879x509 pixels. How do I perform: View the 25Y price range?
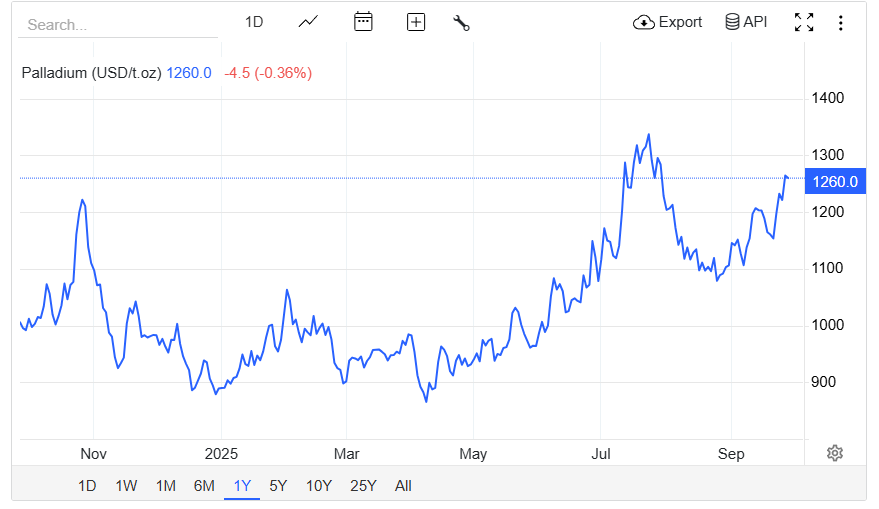(x=363, y=486)
